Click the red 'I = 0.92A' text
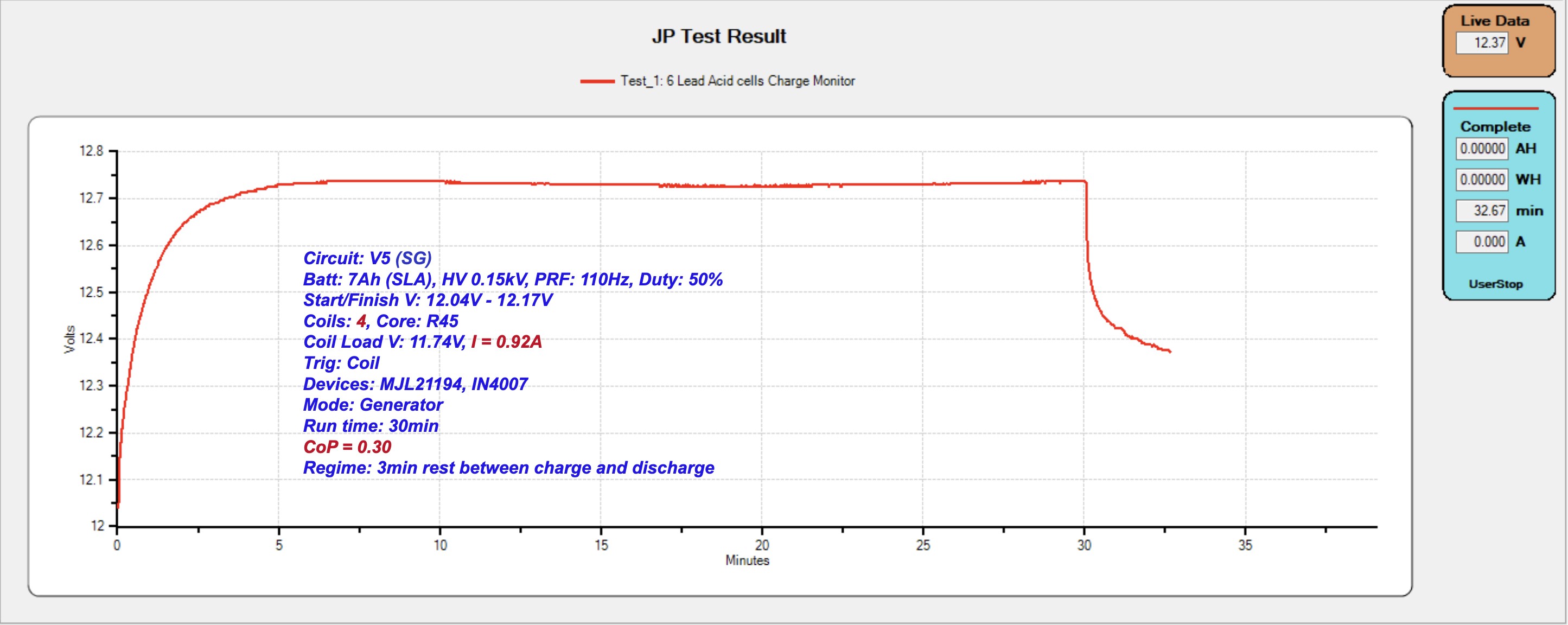Image resolution: width=1568 pixels, height=625 pixels. pyautogui.click(x=506, y=342)
